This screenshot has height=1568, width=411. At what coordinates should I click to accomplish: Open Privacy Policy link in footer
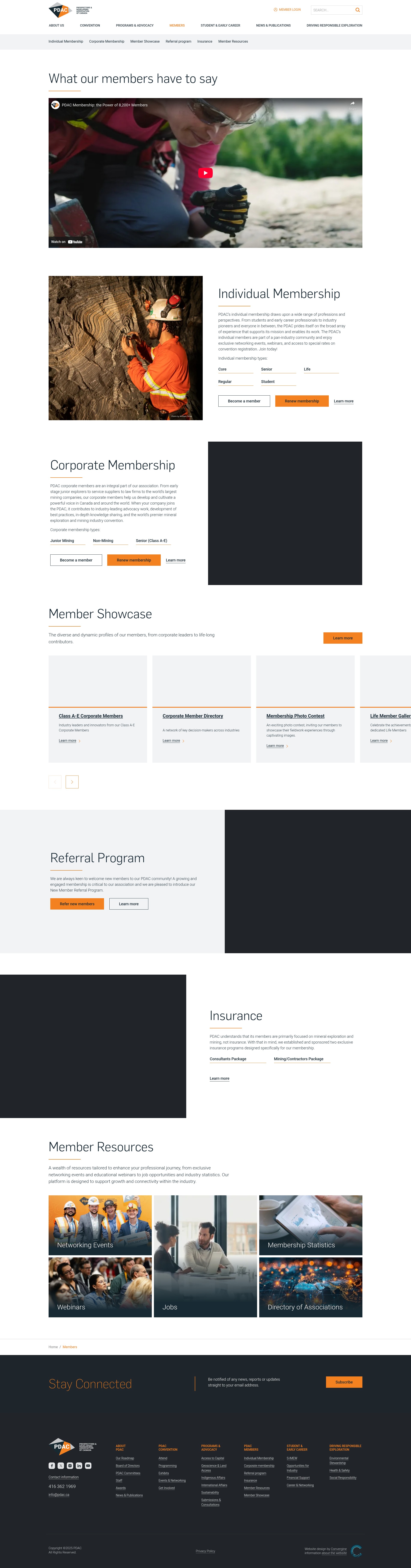pyautogui.click(x=205, y=1551)
